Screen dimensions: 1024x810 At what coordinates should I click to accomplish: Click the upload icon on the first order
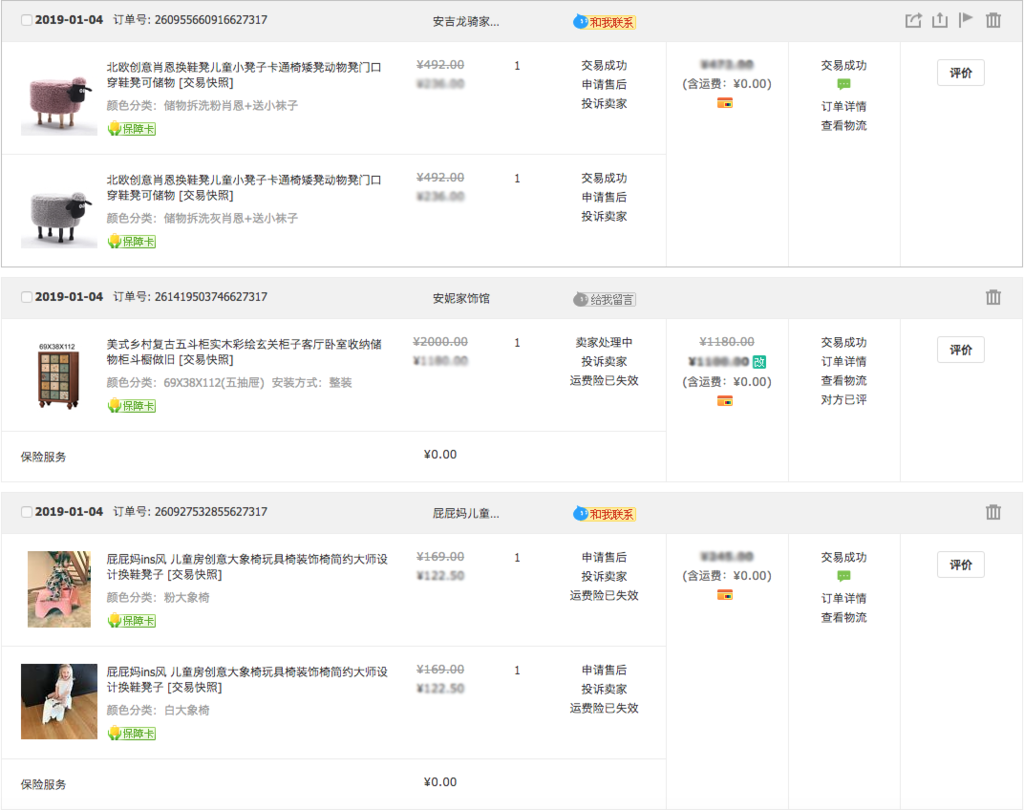[939, 20]
